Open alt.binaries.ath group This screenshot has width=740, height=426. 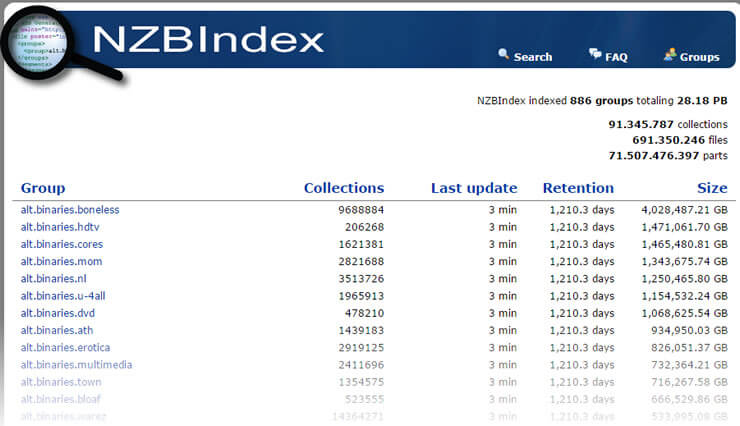57,330
